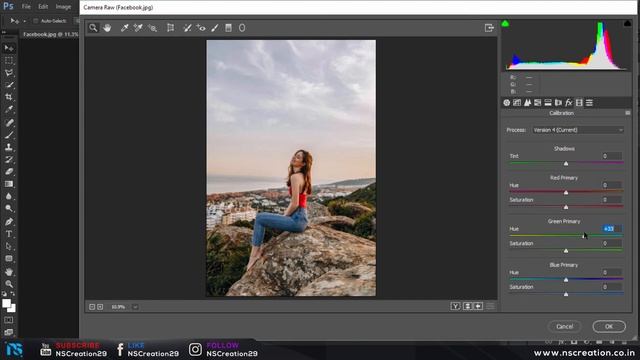Screen dimensions: 640x360
Task: Adjust the Green Primary Hue slider handle
Action: 584,236
